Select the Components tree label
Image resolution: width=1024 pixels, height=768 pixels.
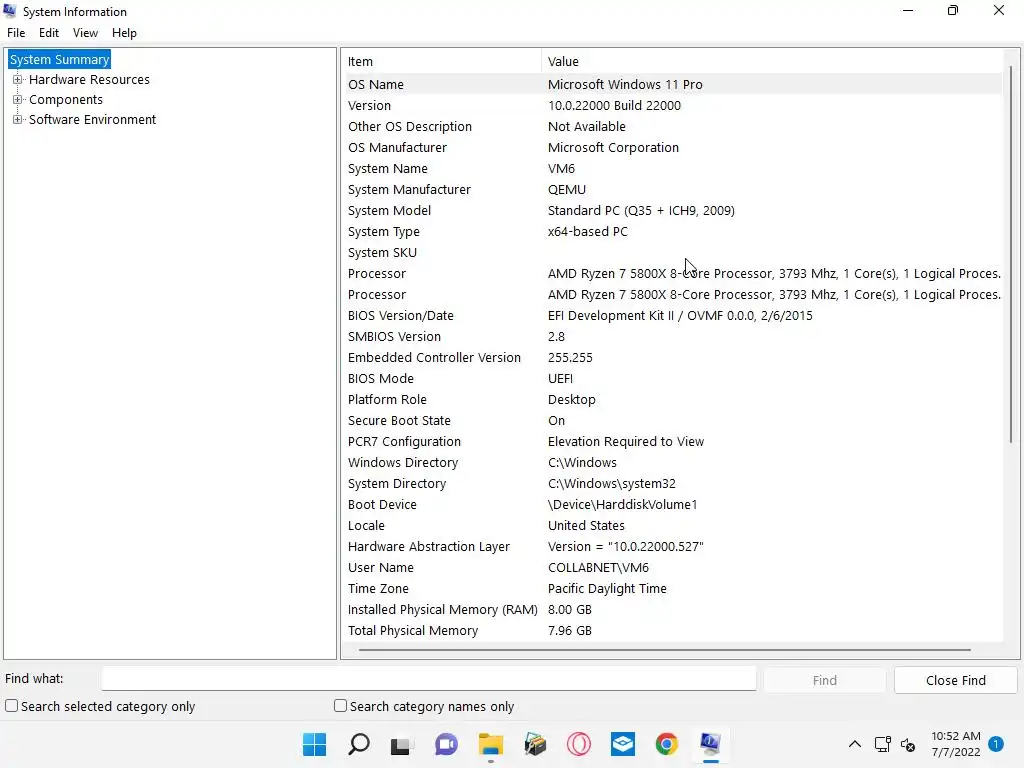point(66,99)
